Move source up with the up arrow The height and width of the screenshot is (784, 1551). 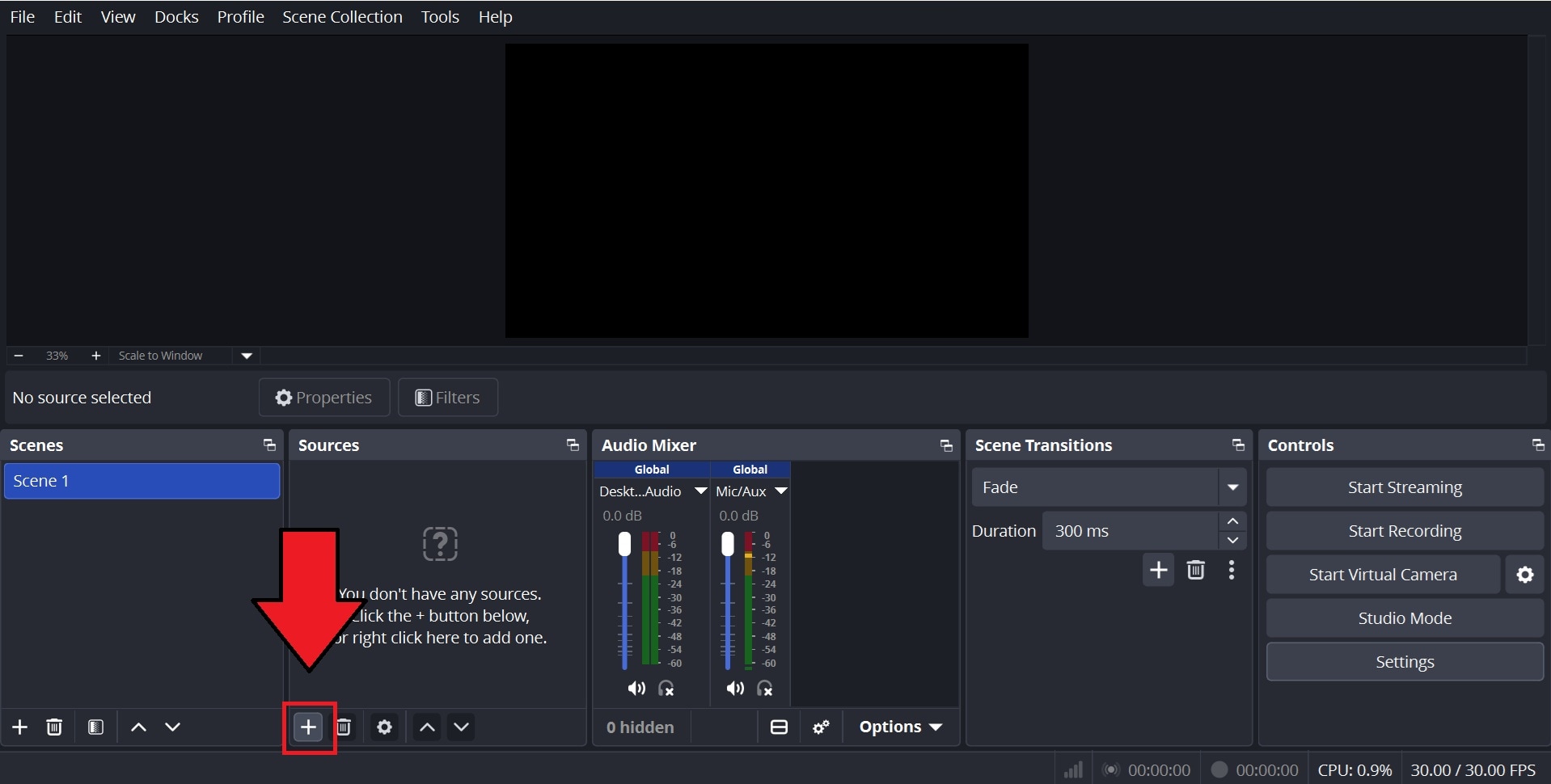[x=428, y=727]
